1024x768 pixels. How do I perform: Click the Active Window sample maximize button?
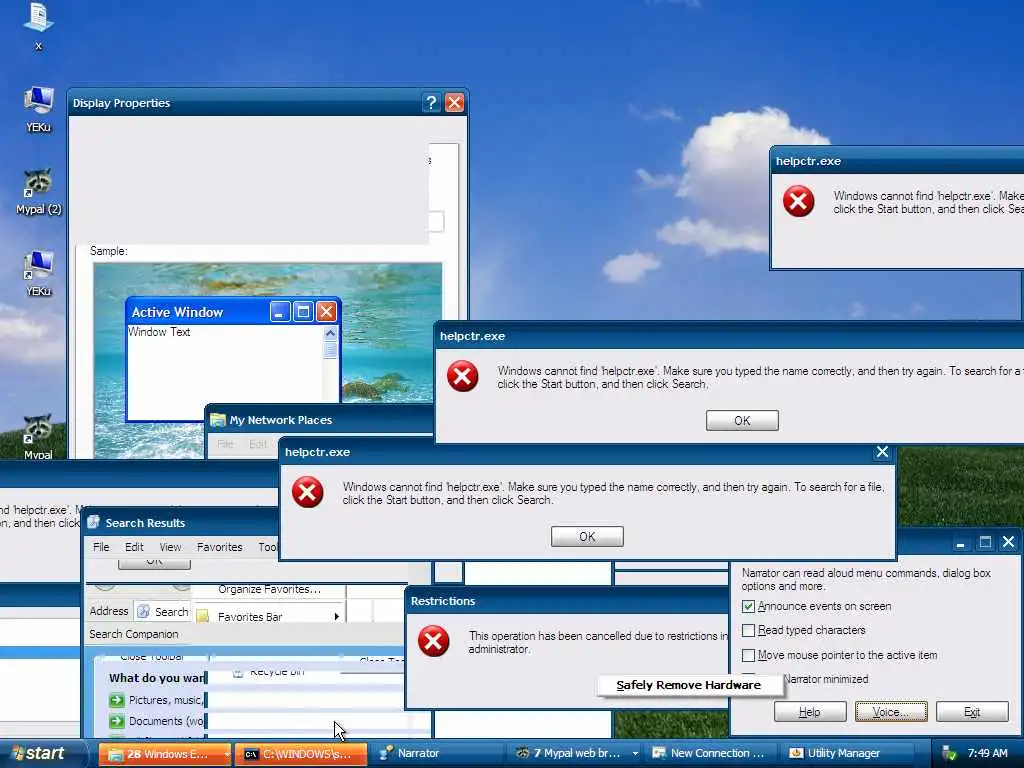pyautogui.click(x=303, y=312)
